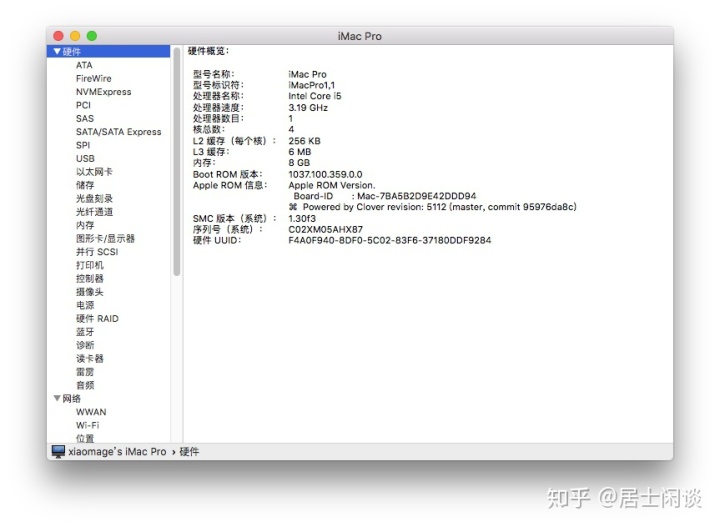Select FireWire in the sidebar

94,78
